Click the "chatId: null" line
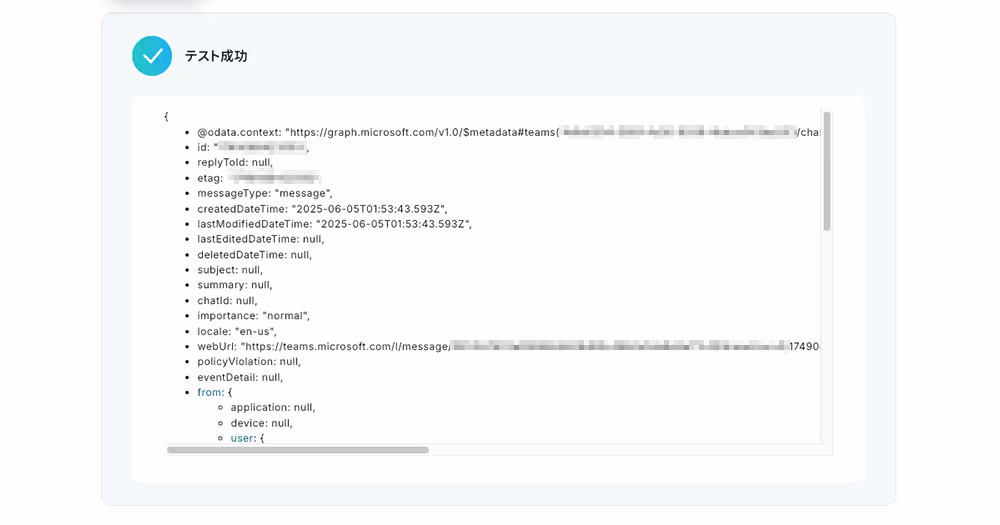The height and width of the screenshot is (525, 1000). click(227, 300)
